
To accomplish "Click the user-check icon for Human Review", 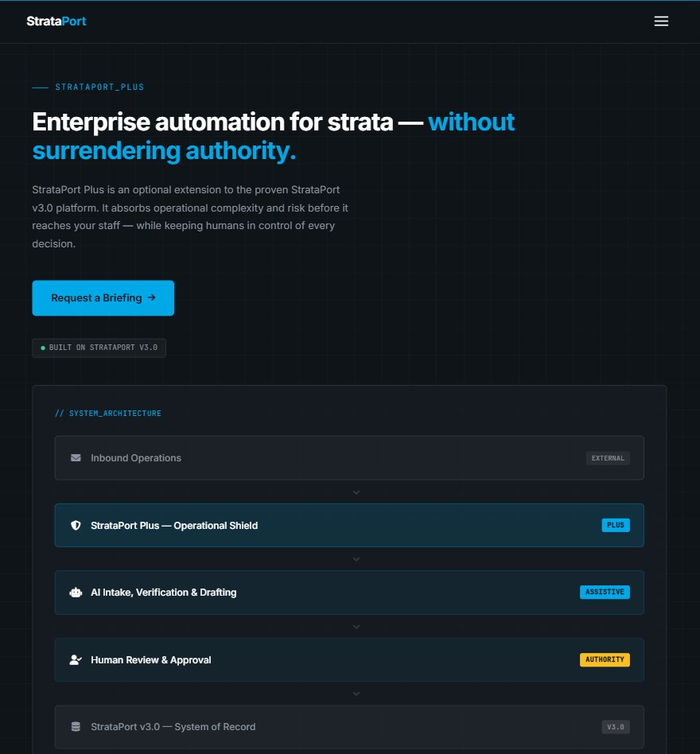I will 75,660.
